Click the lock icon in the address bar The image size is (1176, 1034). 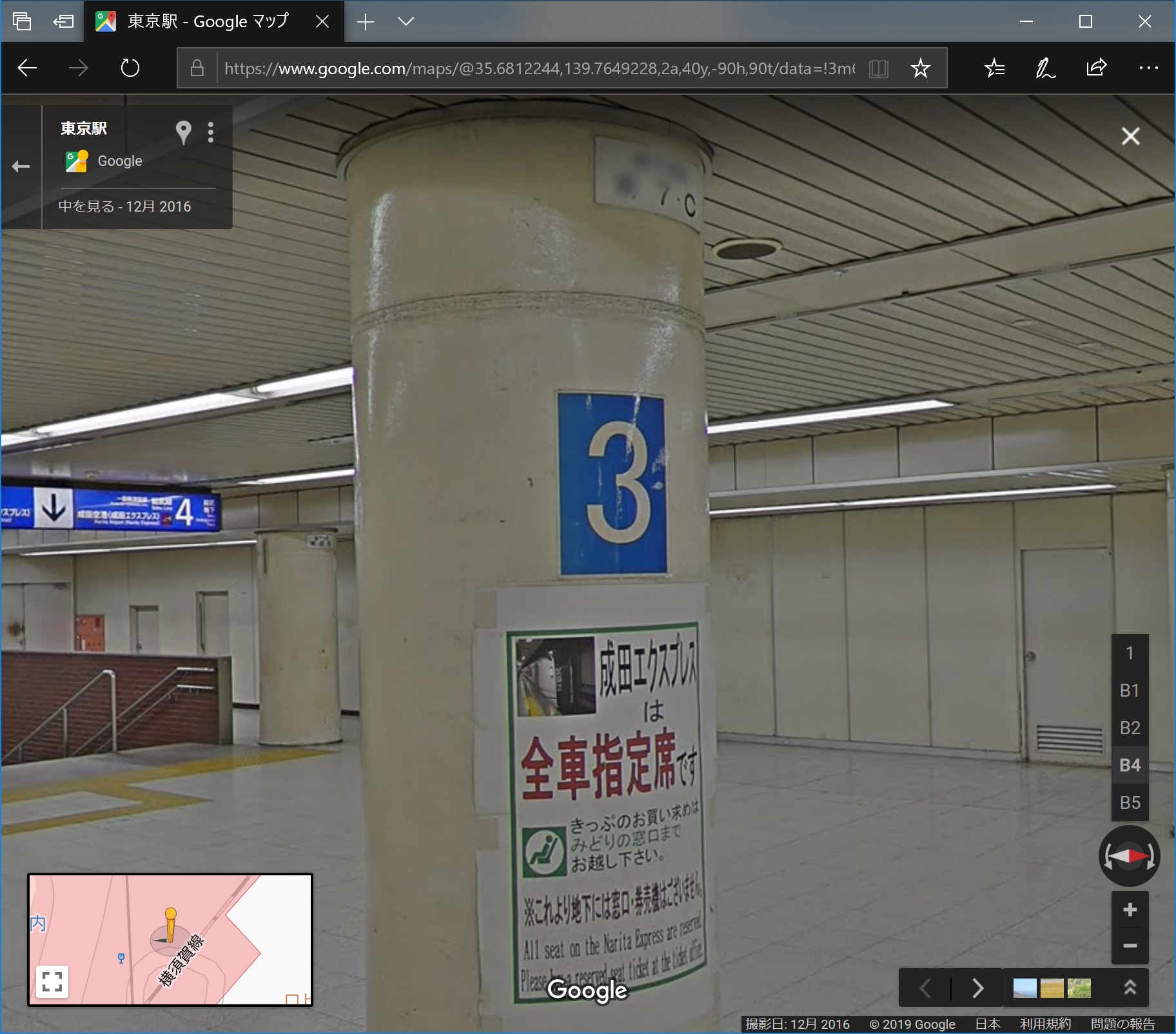click(198, 68)
